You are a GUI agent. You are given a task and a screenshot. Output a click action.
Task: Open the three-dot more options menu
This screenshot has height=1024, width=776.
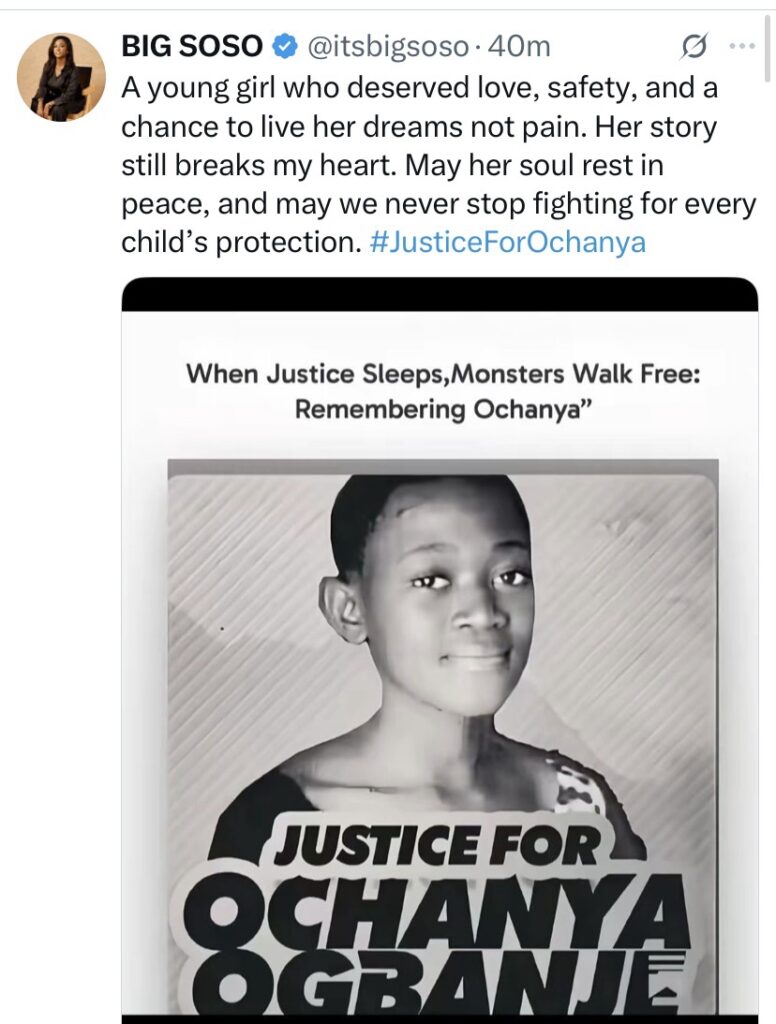[742, 45]
